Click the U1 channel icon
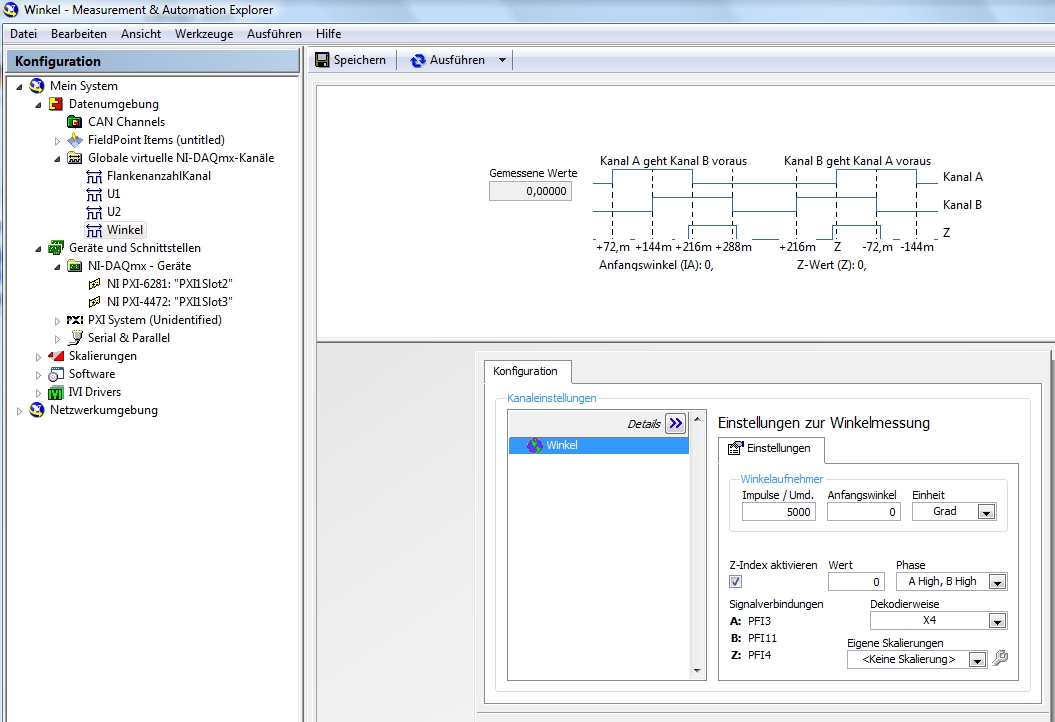The height and width of the screenshot is (722, 1055). click(94, 194)
